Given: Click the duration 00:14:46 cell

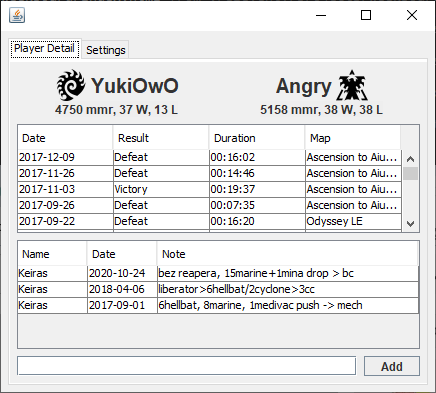Looking at the screenshot, I should (257, 173).
